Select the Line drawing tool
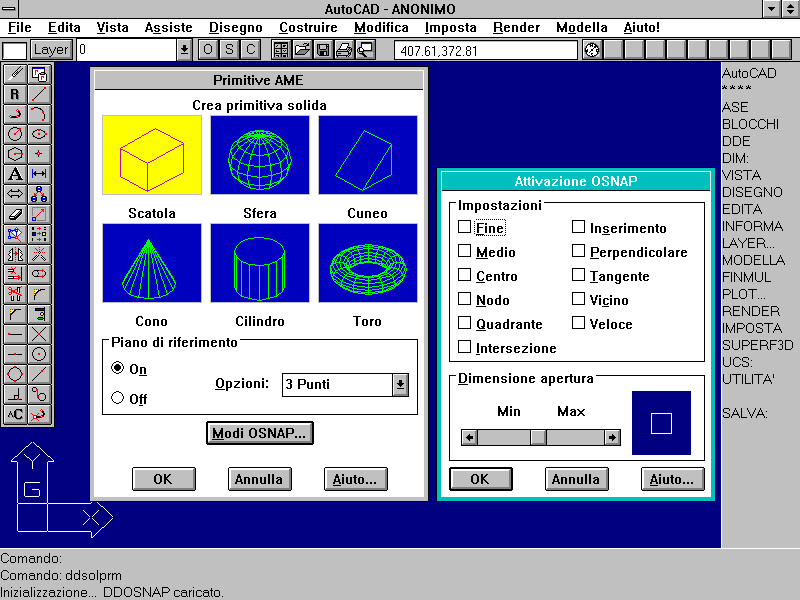 click(39, 94)
